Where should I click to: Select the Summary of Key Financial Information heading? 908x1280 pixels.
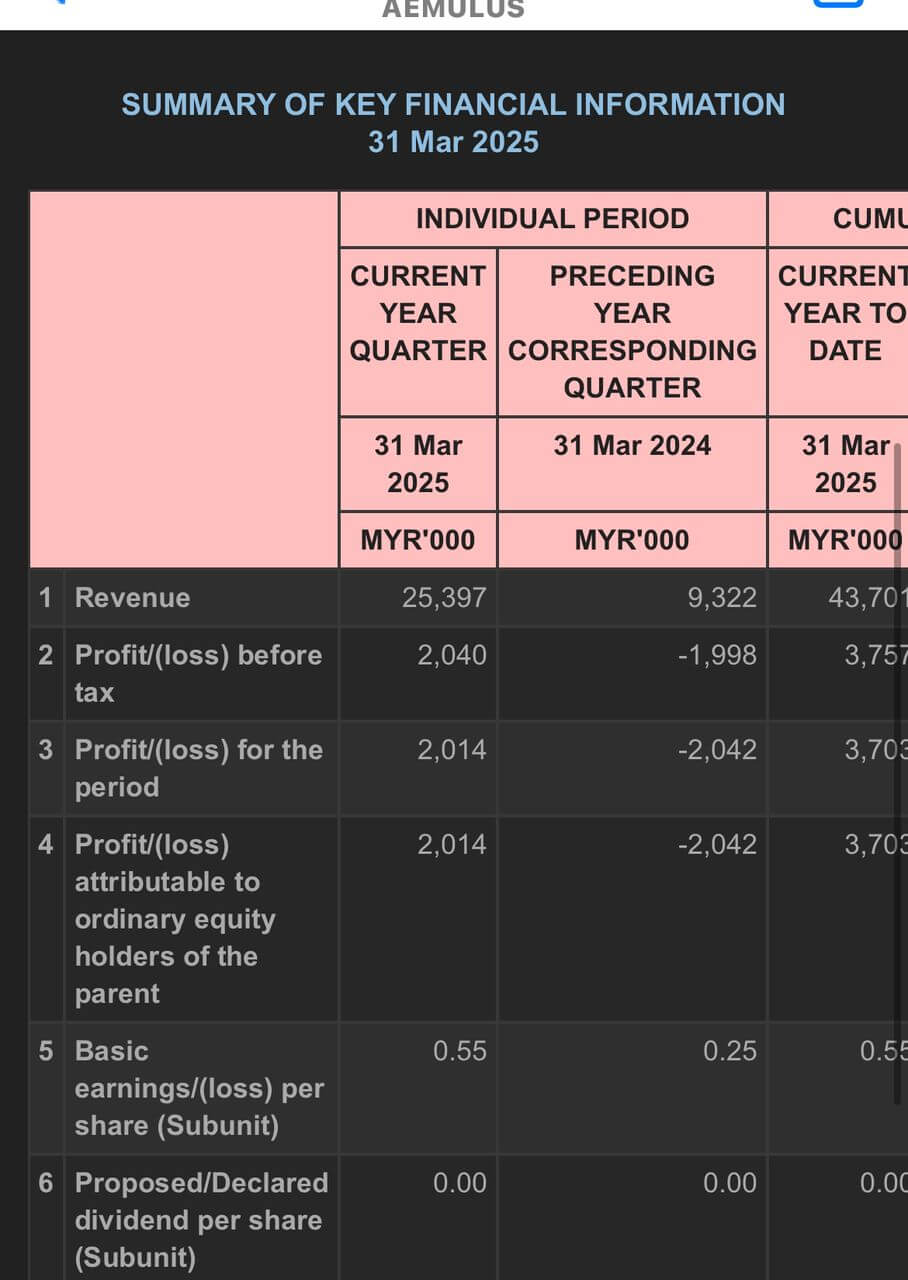click(453, 122)
